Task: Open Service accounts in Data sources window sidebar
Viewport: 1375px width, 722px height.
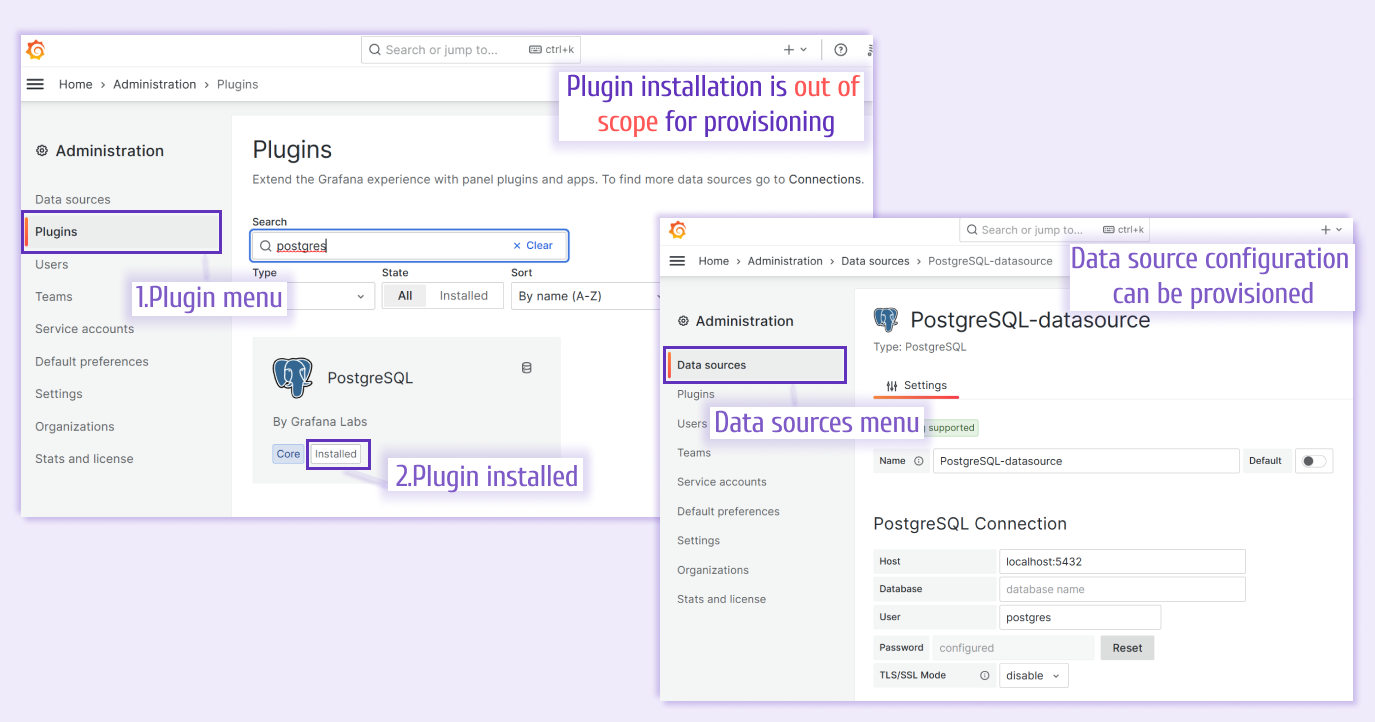Action: 722,482
